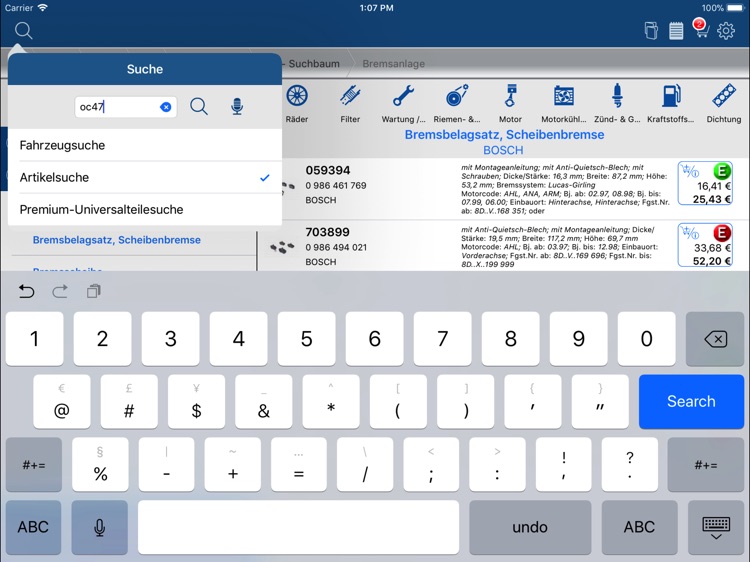
Task: Tap the blue Search key
Action: click(x=691, y=402)
